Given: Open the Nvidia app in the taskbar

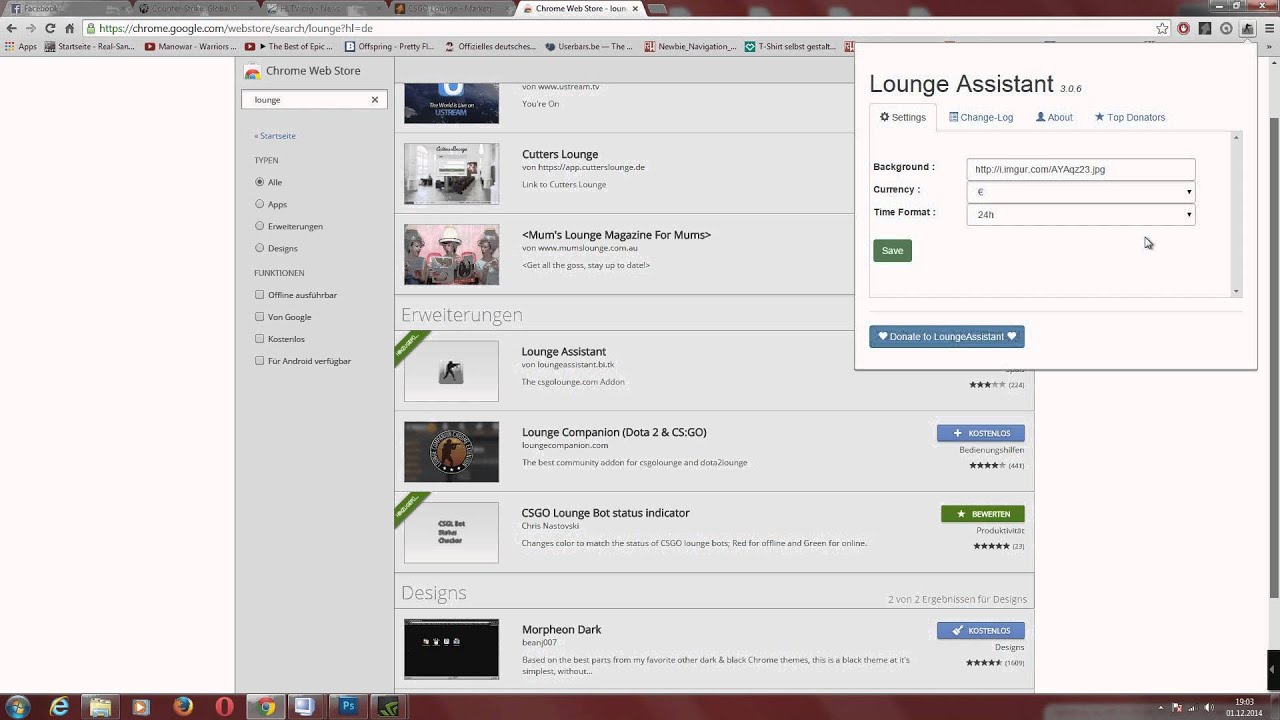Looking at the screenshot, I should point(389,707).
